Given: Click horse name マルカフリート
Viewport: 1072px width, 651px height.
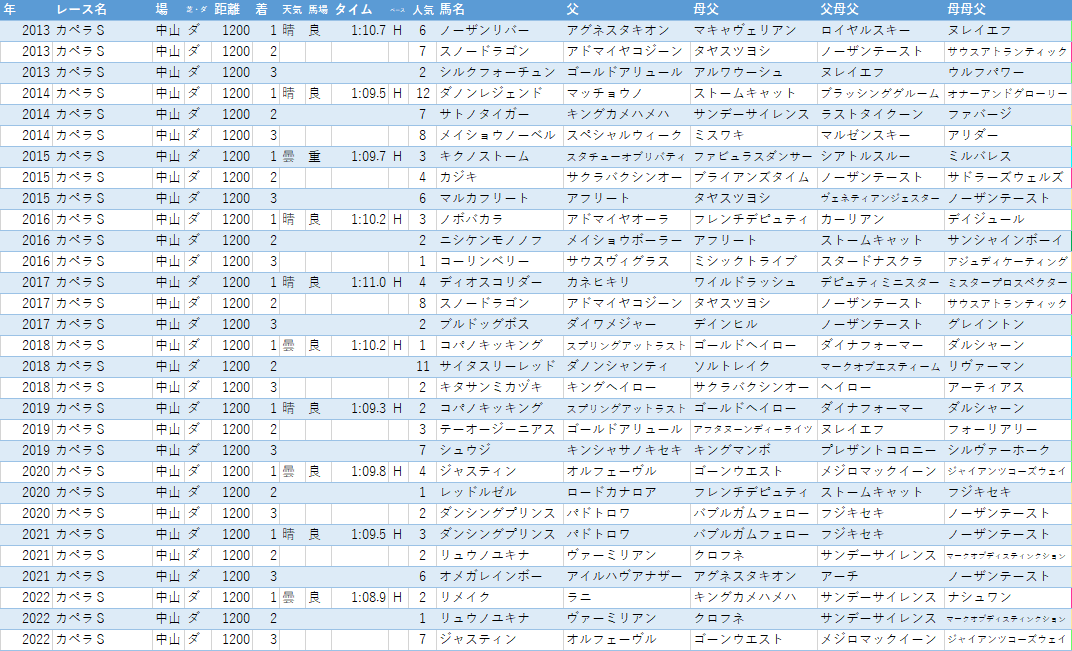Looking at the screenshot, I should 484,198.
